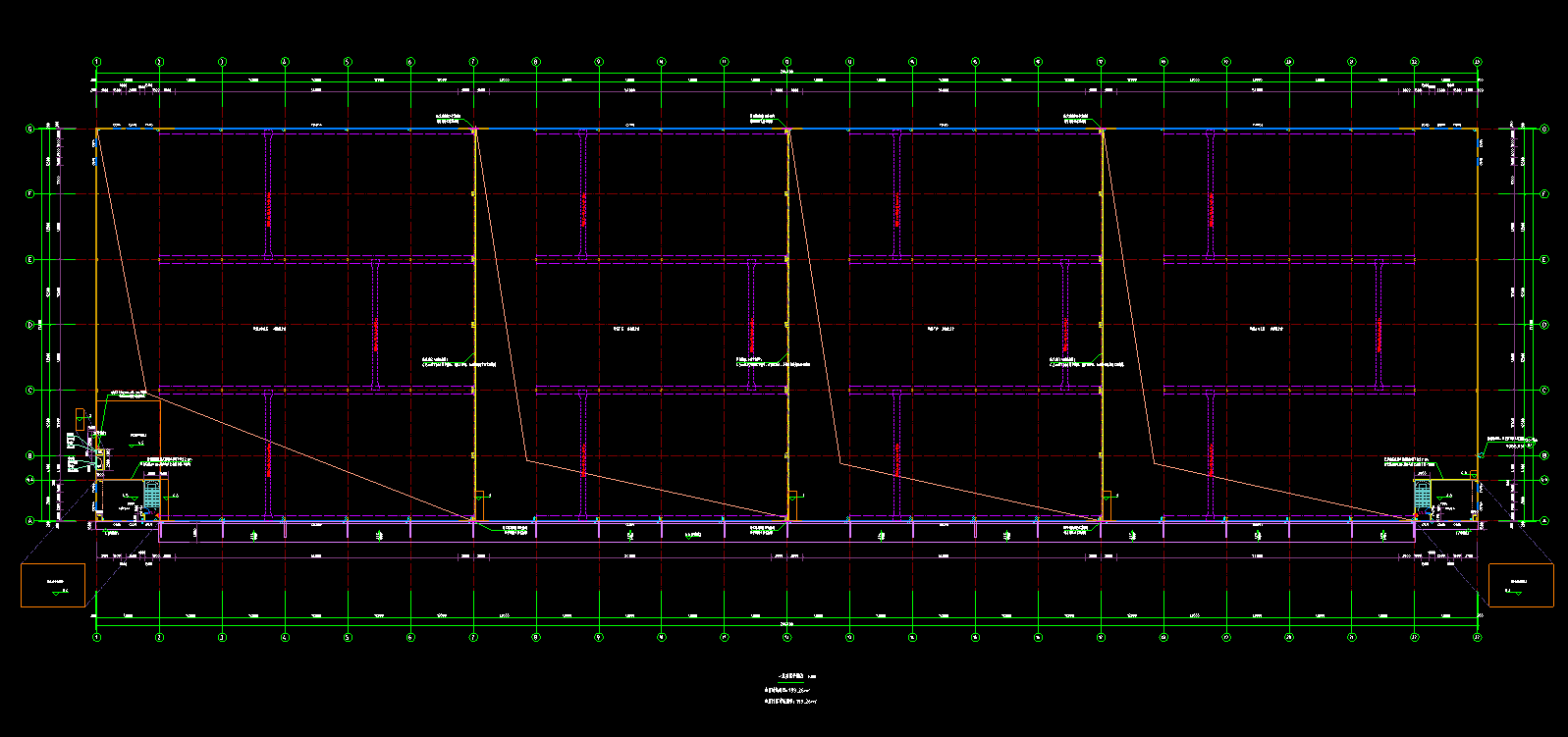Image resolution: width=1568 pixels, height=737 pixels.
Task: Select the room label in first left bay
Action: [x=265, y=329]
